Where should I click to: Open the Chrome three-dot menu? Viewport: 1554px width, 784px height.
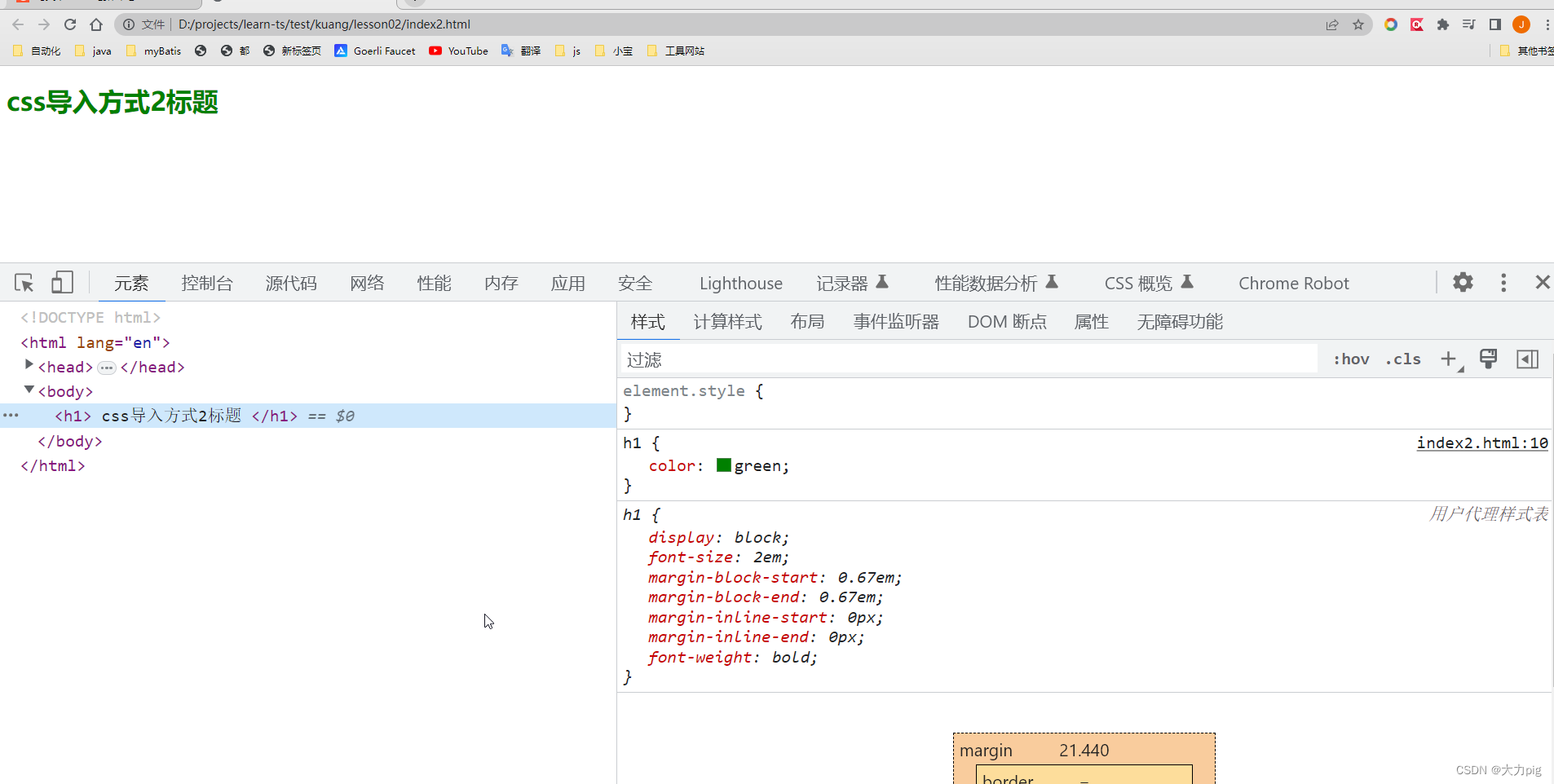coord(1547,24)
